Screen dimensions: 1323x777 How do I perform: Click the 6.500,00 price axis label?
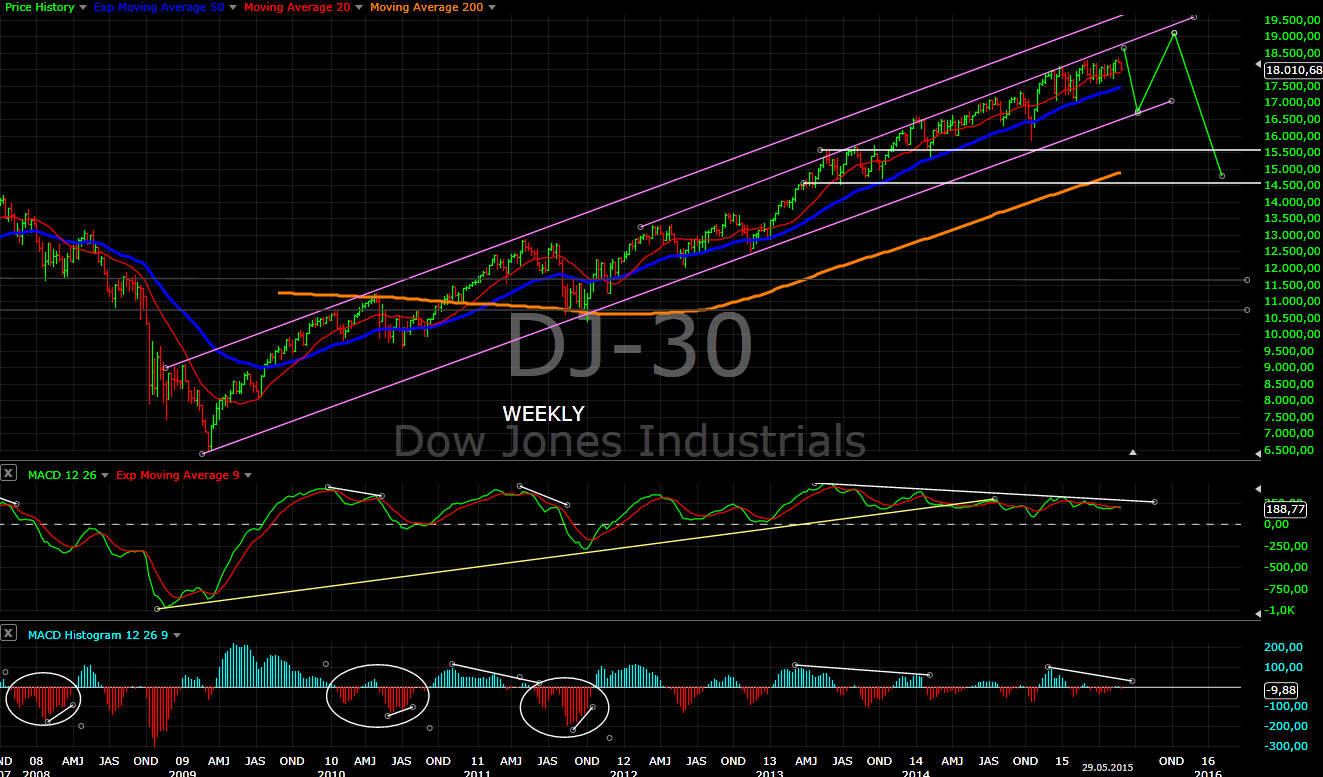[x=1290, y=450]
